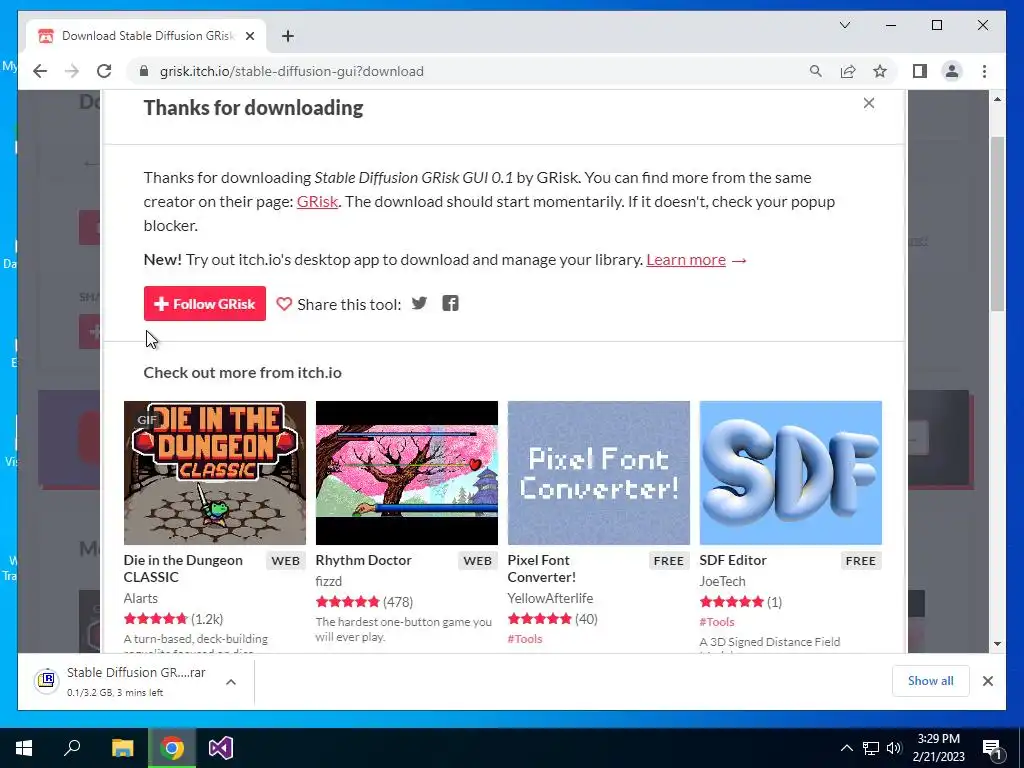Click the padlock site info icon
Viewport: 1024px width, 768px height.
(x=144, y=71)
